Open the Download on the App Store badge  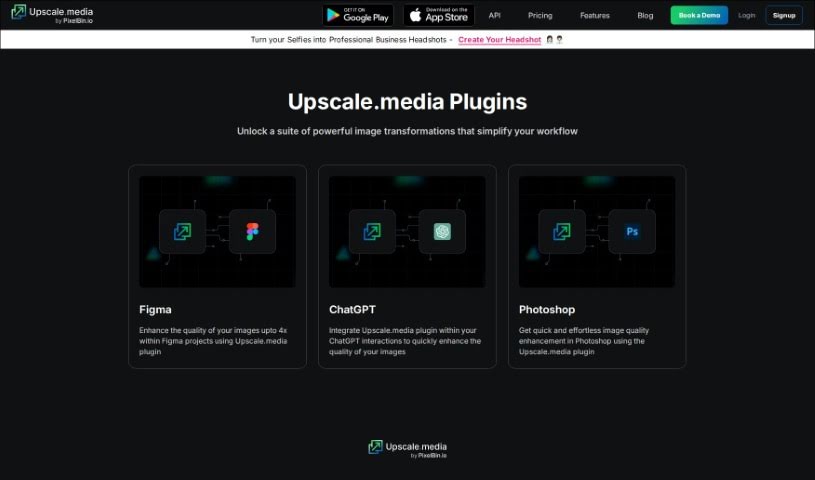click(x=439, y=15)
